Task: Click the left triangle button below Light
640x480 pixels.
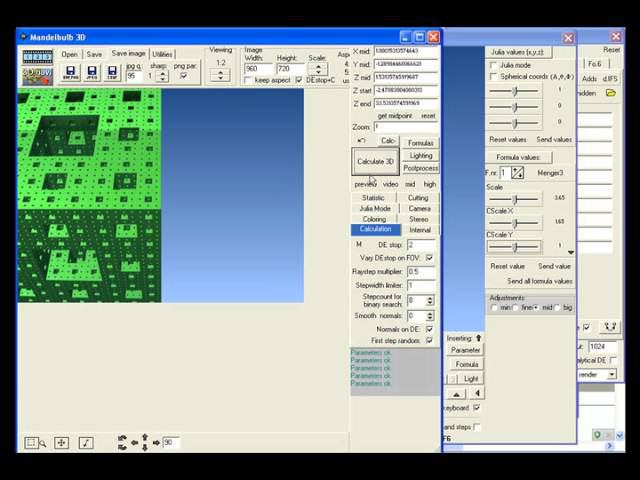Action: 477,394
